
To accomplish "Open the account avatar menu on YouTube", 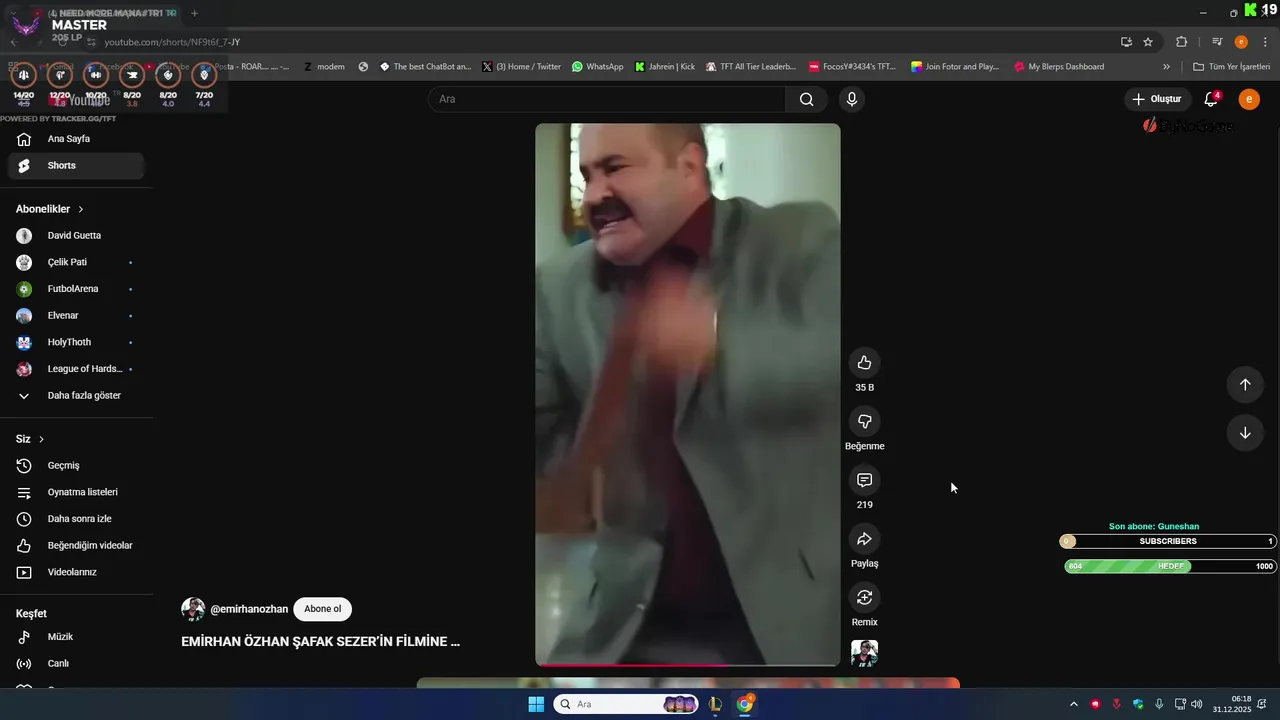I will [1249, 99].
